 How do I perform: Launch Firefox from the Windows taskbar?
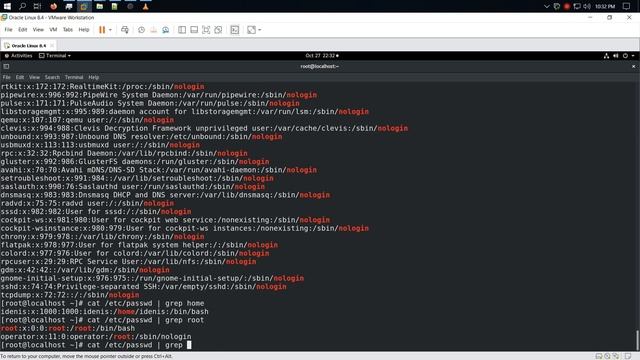tap(53, 6)
